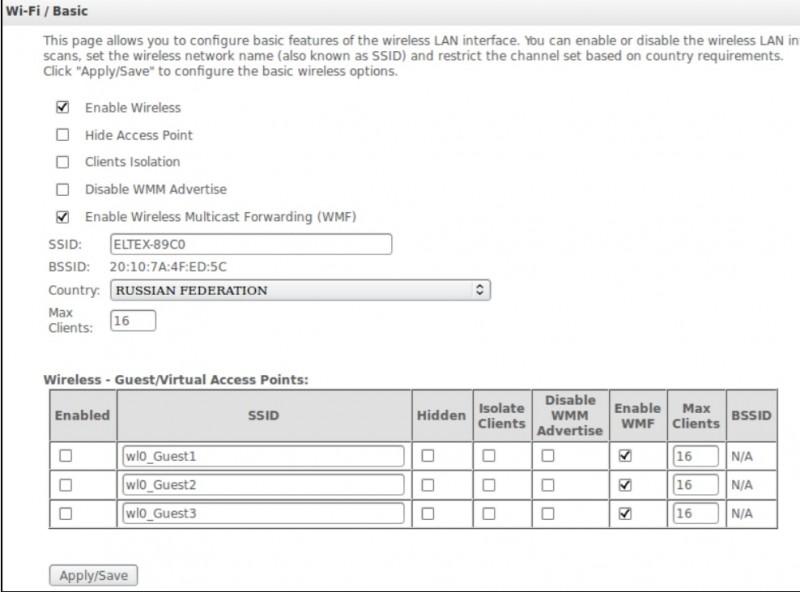Screen dimensions: 800x592
Task: Uncheck Enable WMF for wl0_Guest3 row
Action: [625, 513]
